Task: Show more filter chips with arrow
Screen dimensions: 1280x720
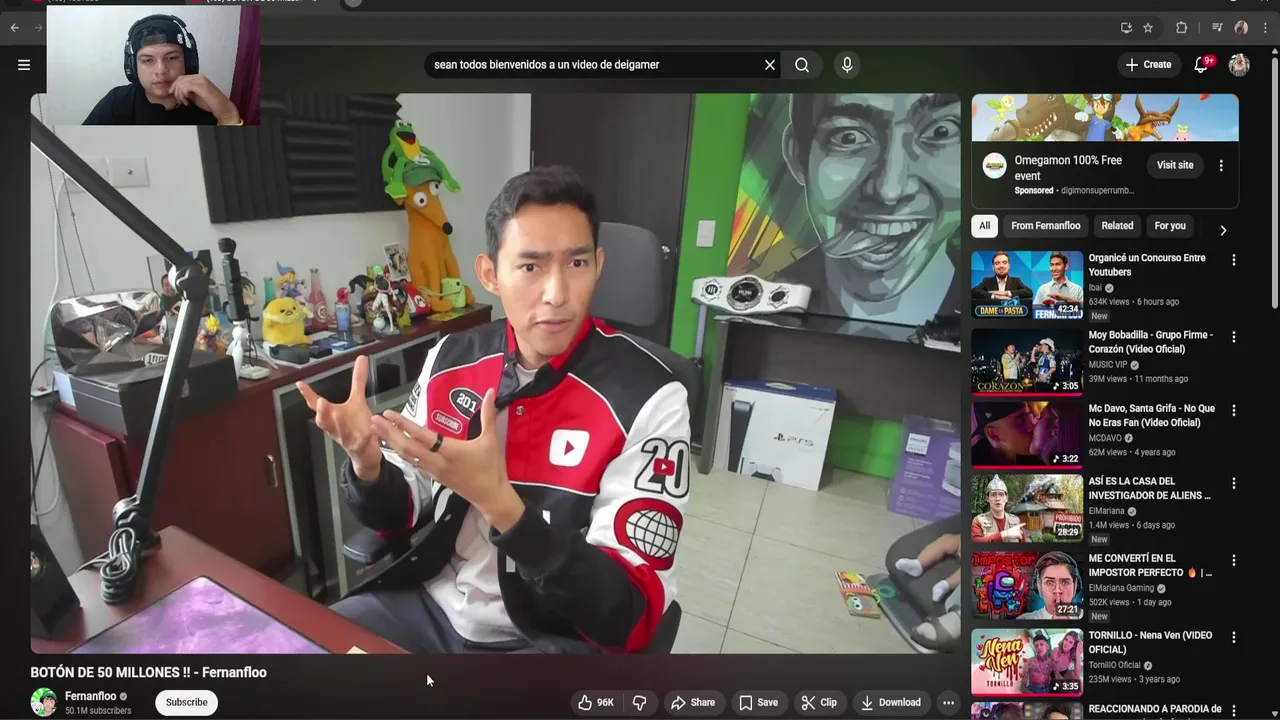Action: 1222,230
